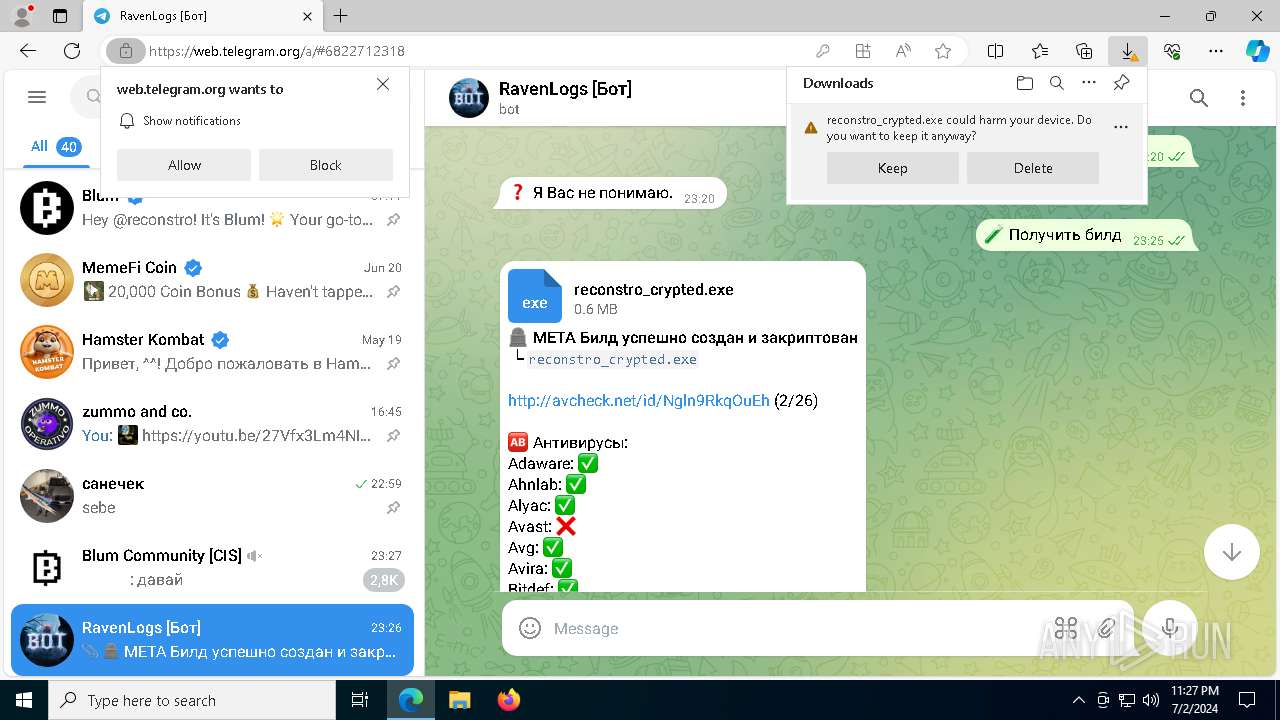Open the Windows notification center

pyautogui.click(x=1247, y=700)
